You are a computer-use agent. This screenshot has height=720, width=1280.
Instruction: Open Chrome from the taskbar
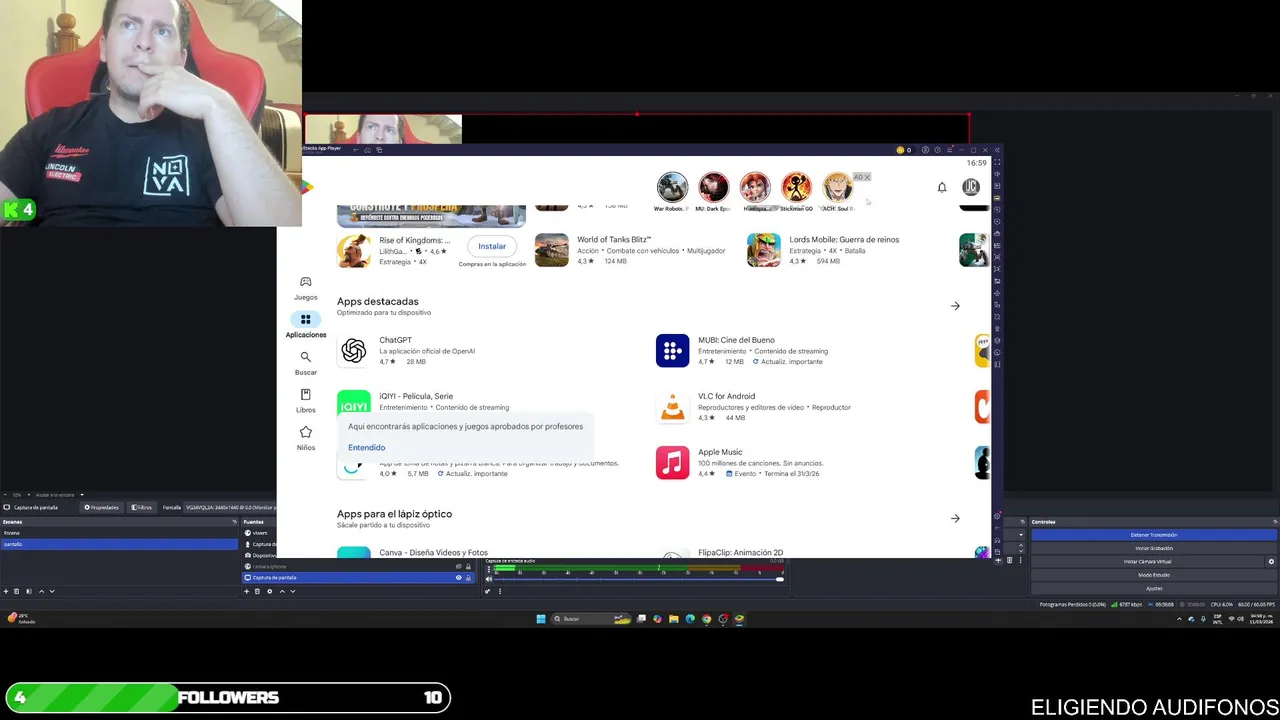[706, 619]
